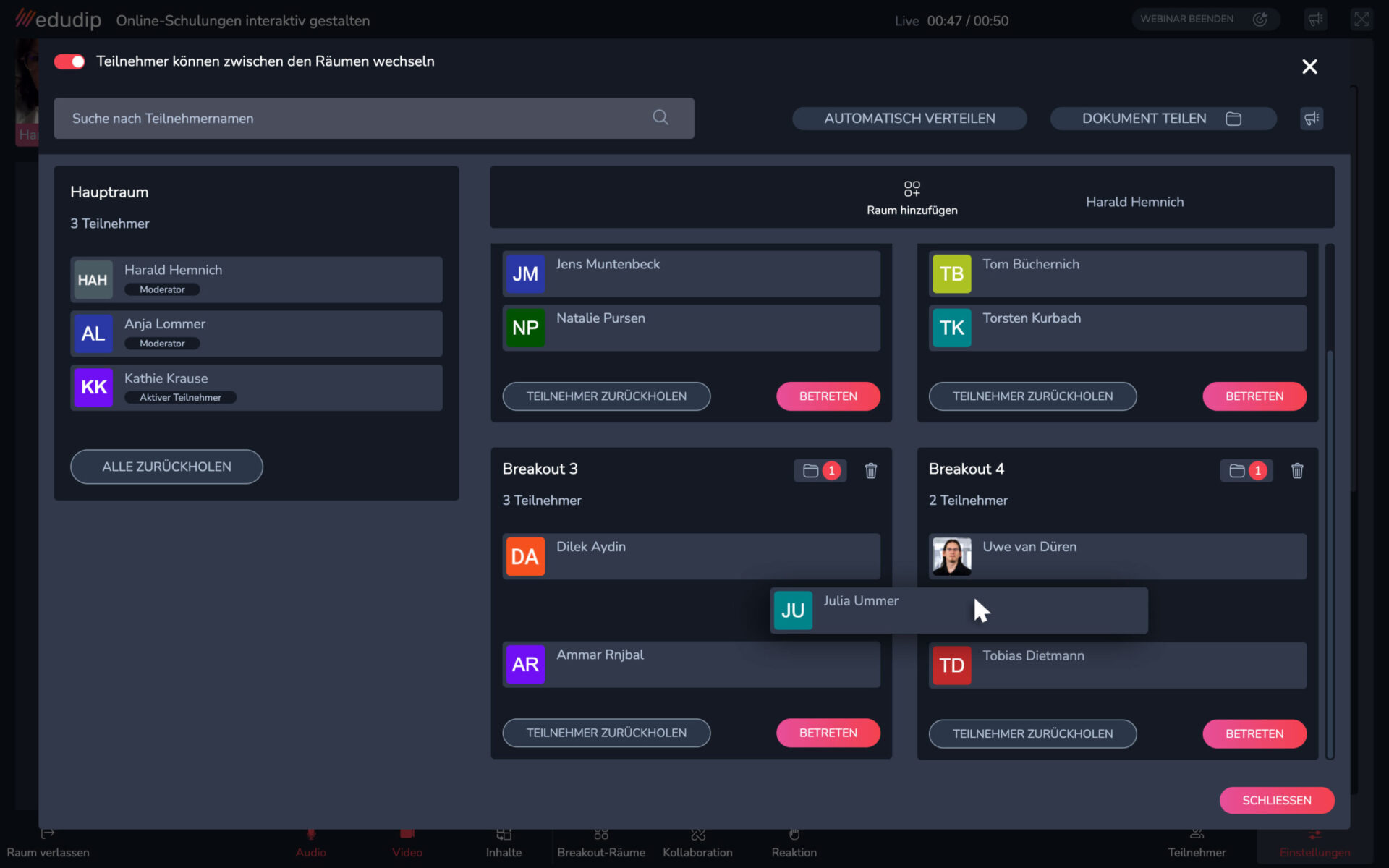Click Alle zurückholen in Hauptraum
The height and width of the screenshot is (868, 1389).
(x=166, y=467)
